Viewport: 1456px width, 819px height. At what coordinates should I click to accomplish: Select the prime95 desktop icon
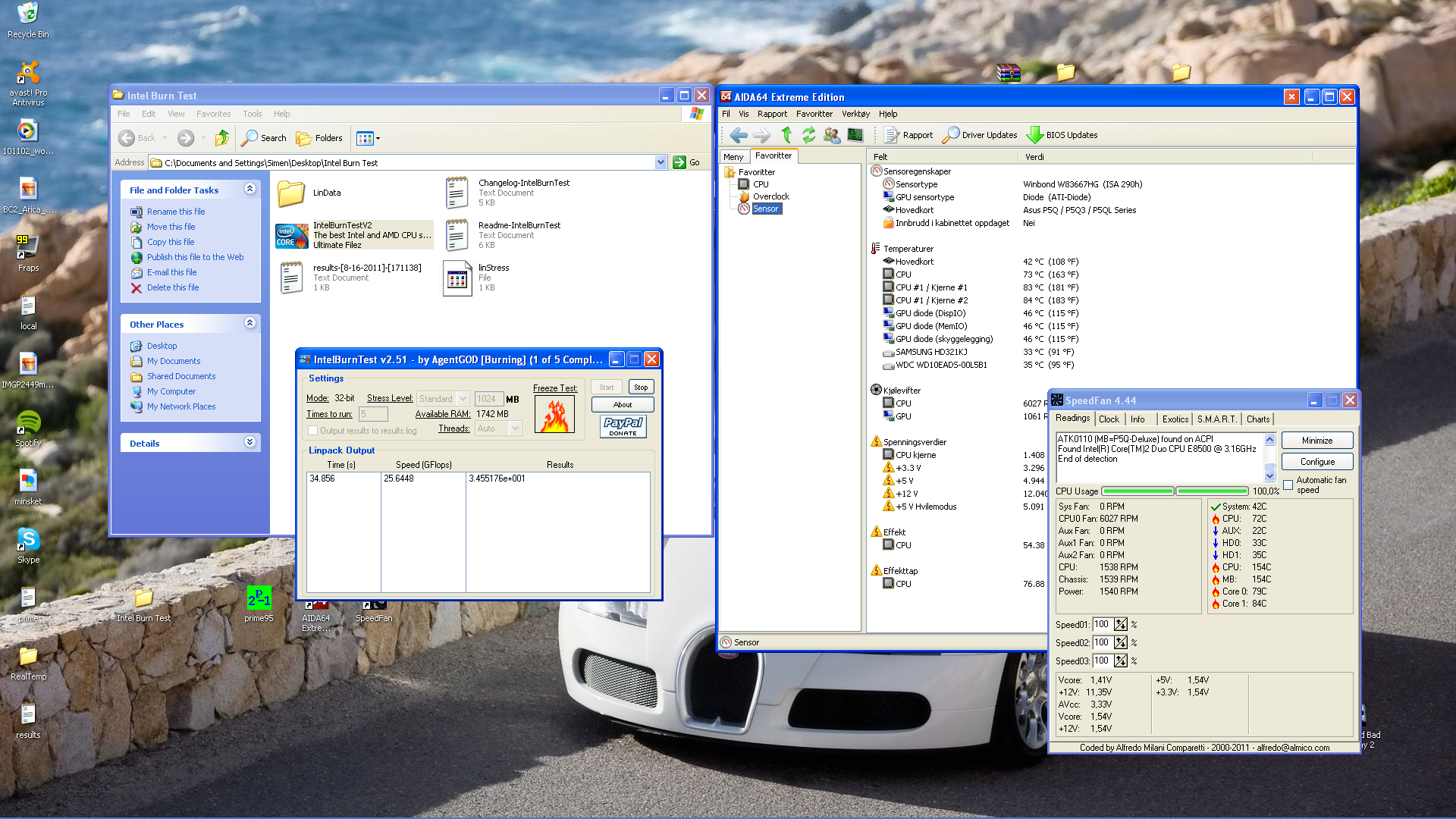tap(259, 604)
